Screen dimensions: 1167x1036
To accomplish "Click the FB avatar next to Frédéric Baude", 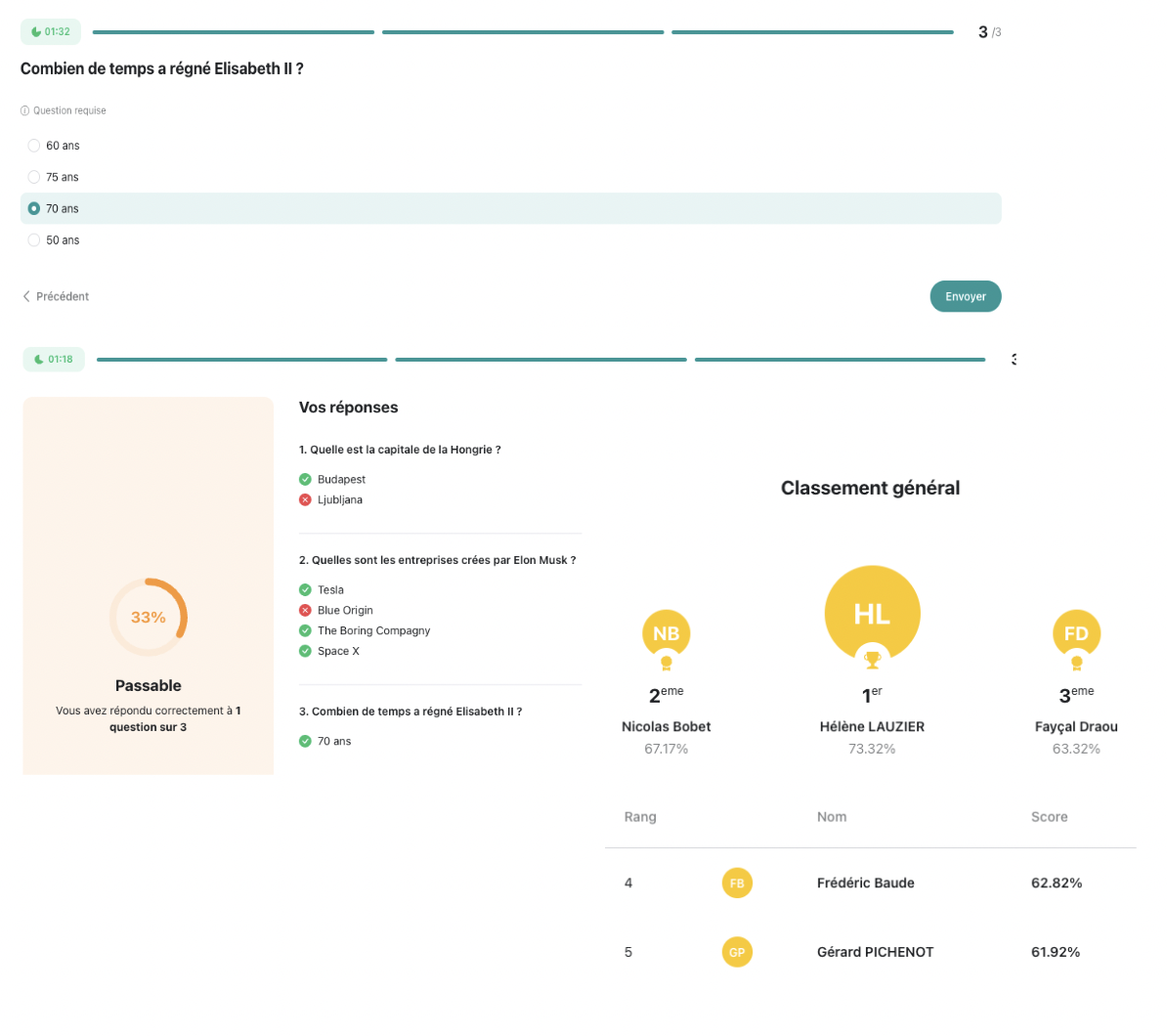I will tap(737, 883).
